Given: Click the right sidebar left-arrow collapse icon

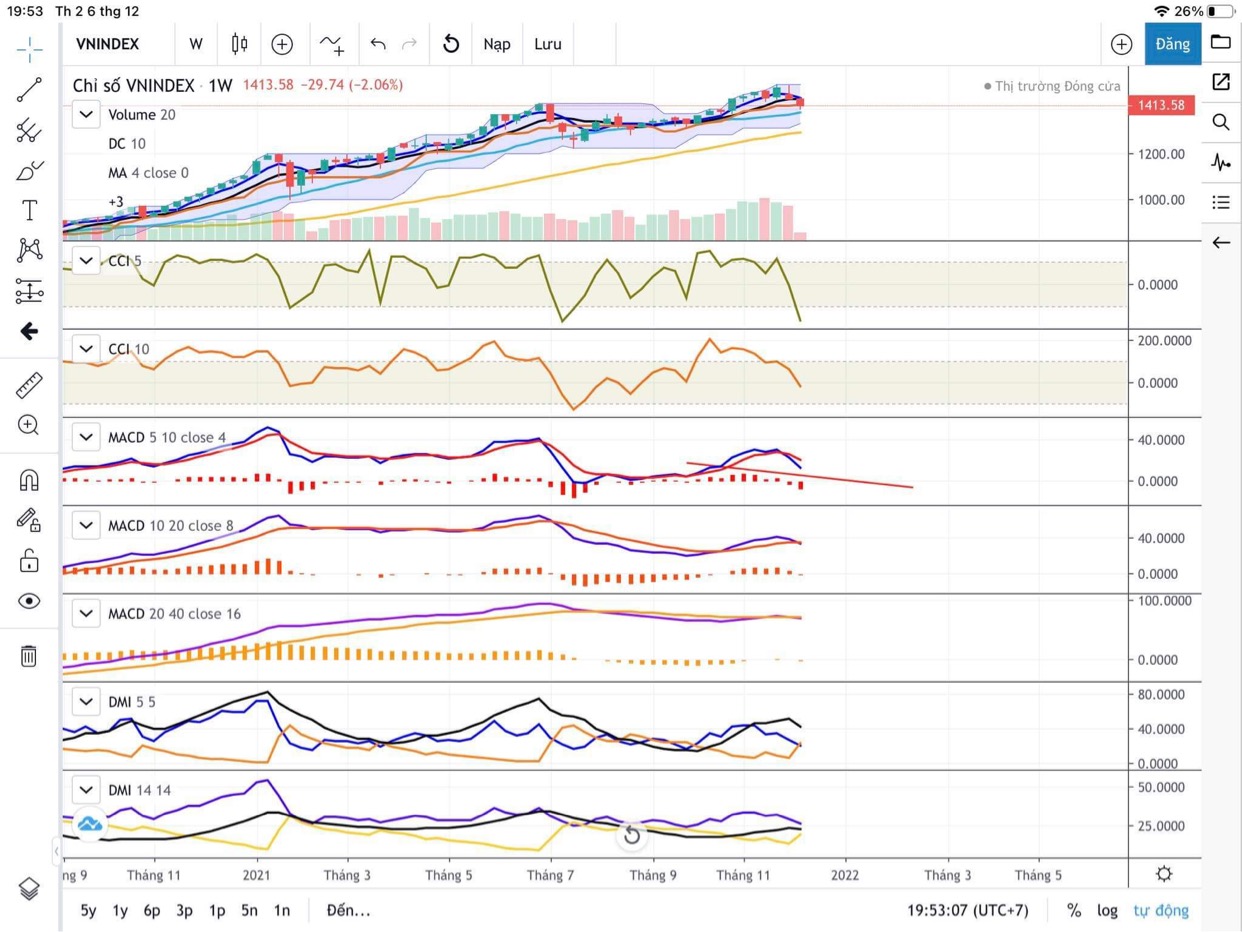Looking at the screenshot, I should point(1221,242).
